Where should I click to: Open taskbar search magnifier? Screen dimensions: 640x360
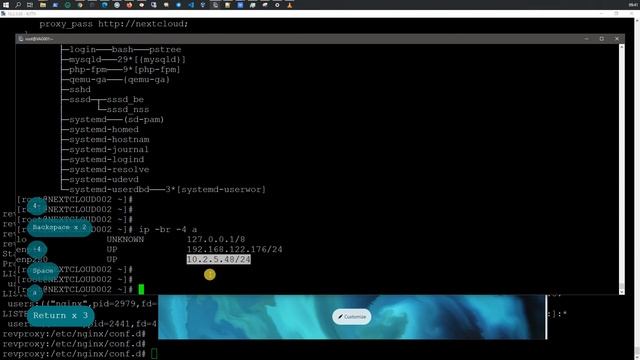pyautogui.click(x=18, y=5)
